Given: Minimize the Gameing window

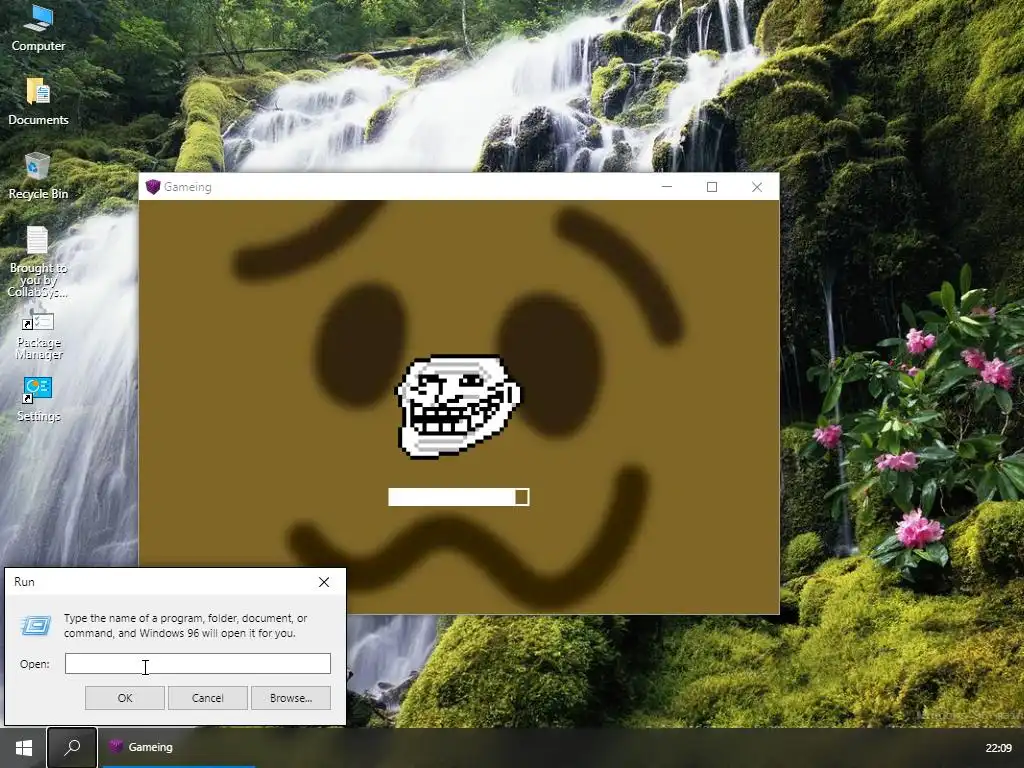Looking at the screenshot, I should pos(667,187).
